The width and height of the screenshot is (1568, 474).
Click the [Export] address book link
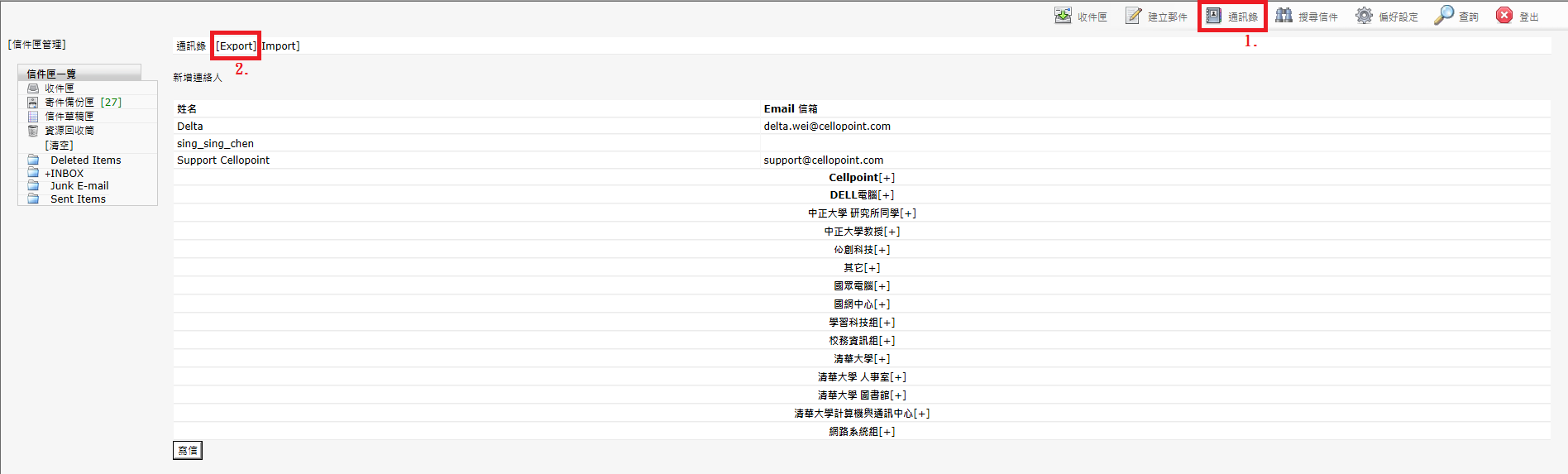pyautogui.click(x=236, y=46)
